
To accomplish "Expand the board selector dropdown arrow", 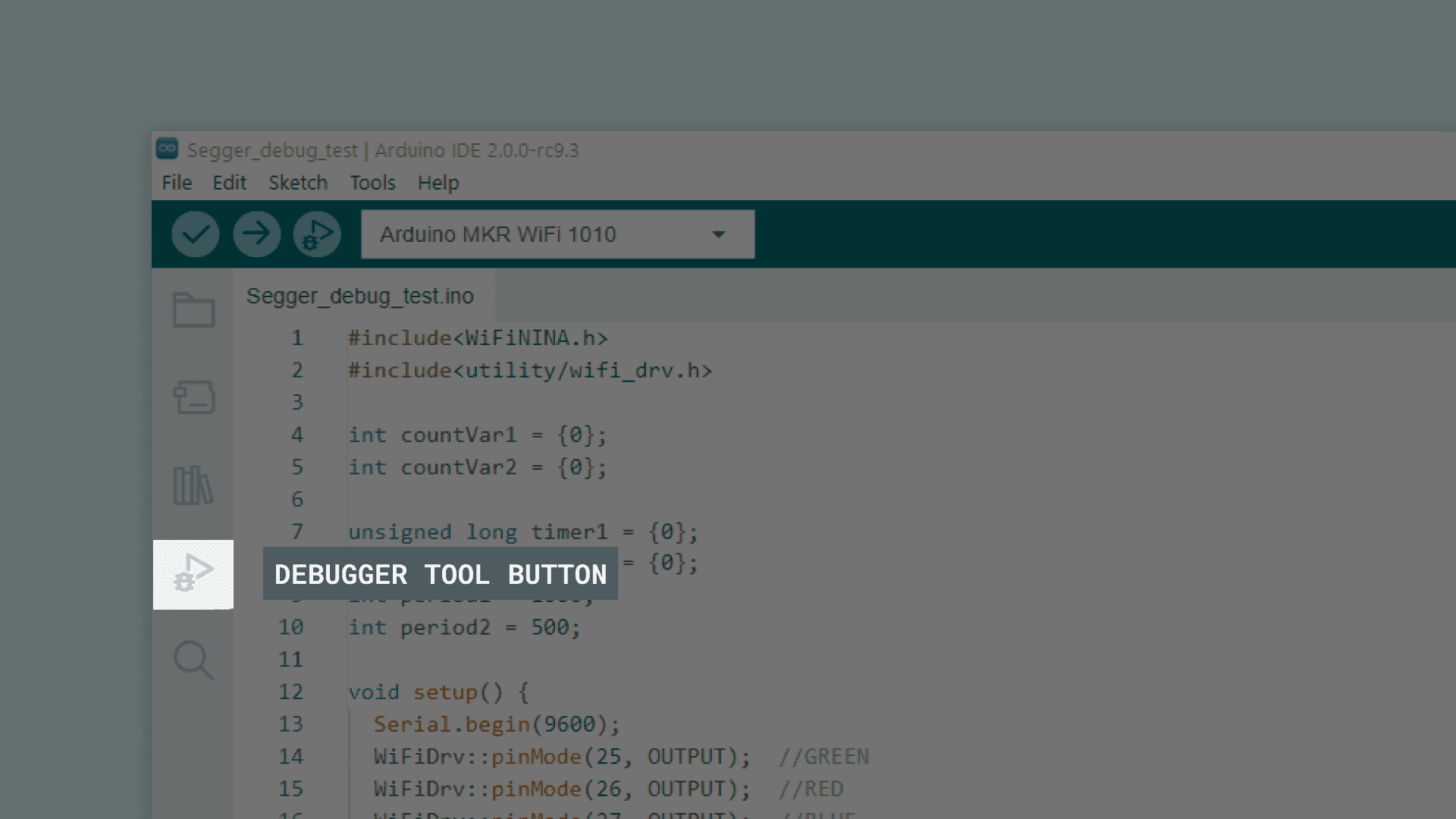I will click(x=718, y=234).
